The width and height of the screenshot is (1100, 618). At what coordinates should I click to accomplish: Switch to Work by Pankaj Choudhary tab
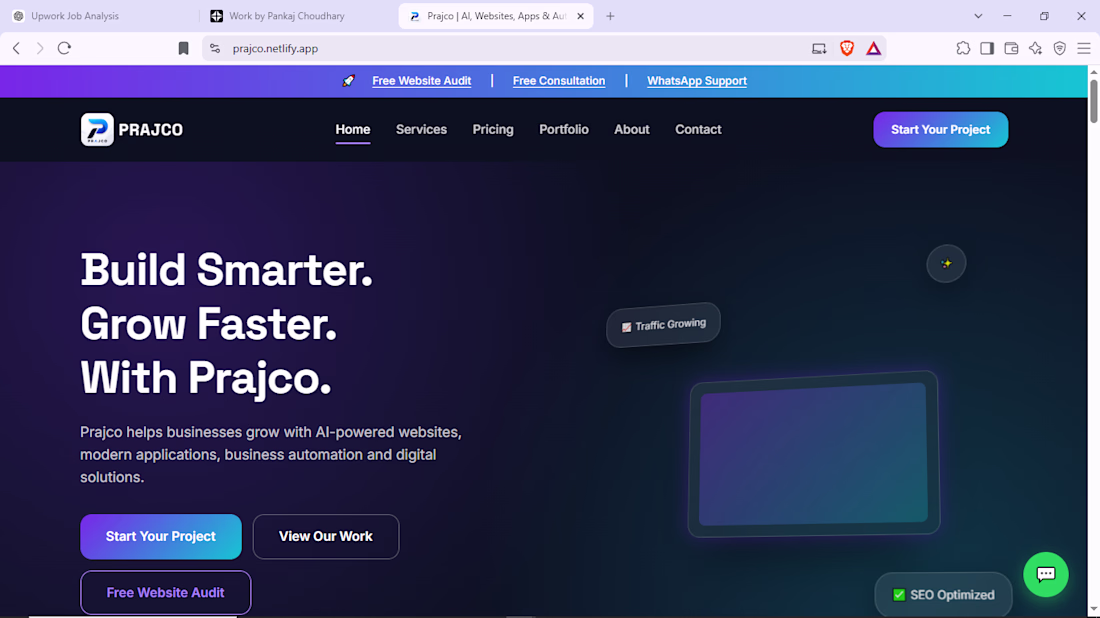pyautogui.click(x=299, y=16)
